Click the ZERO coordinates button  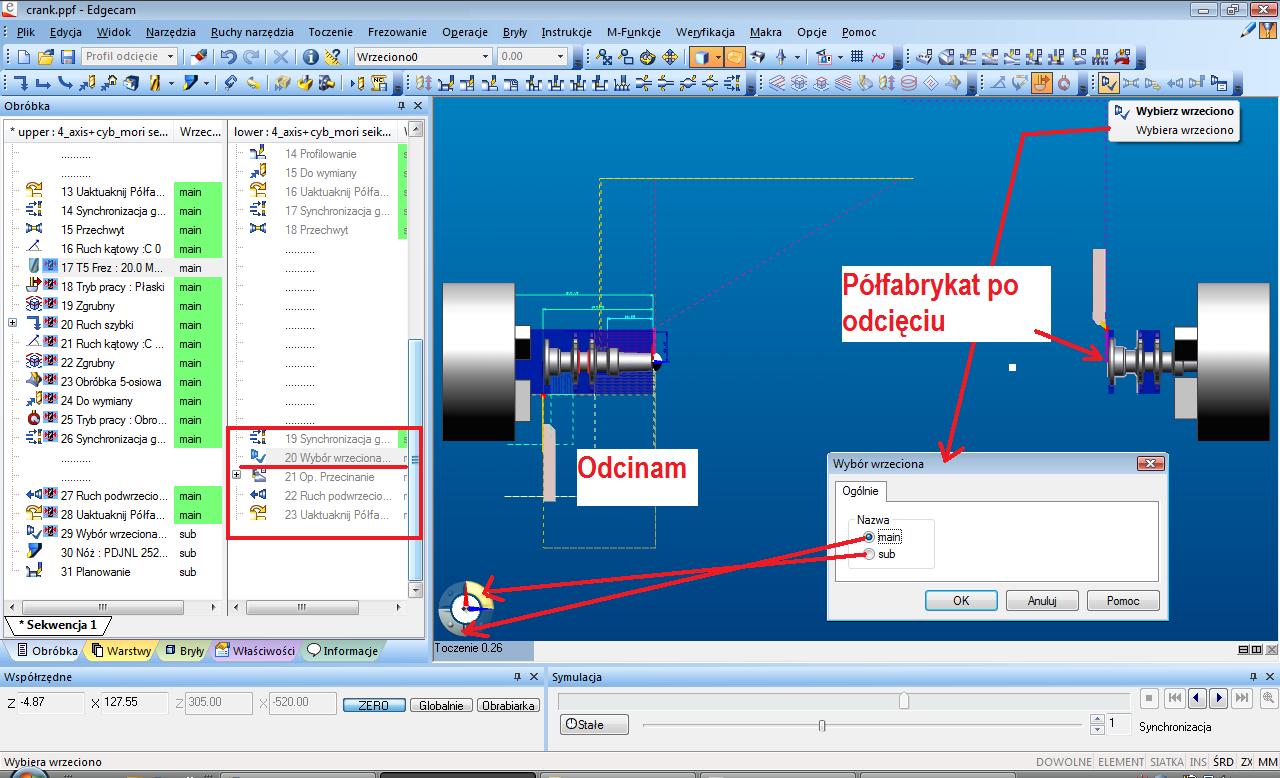coord(373,705)
